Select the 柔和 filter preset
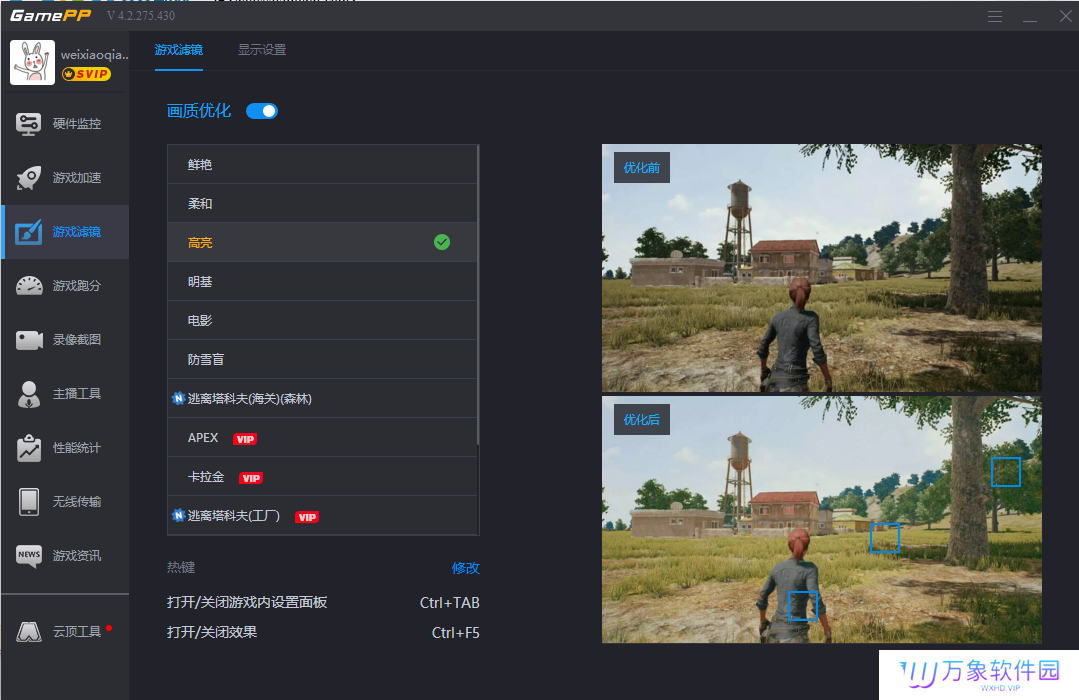Screen dimensions: 1079x700 pos(322,204)
